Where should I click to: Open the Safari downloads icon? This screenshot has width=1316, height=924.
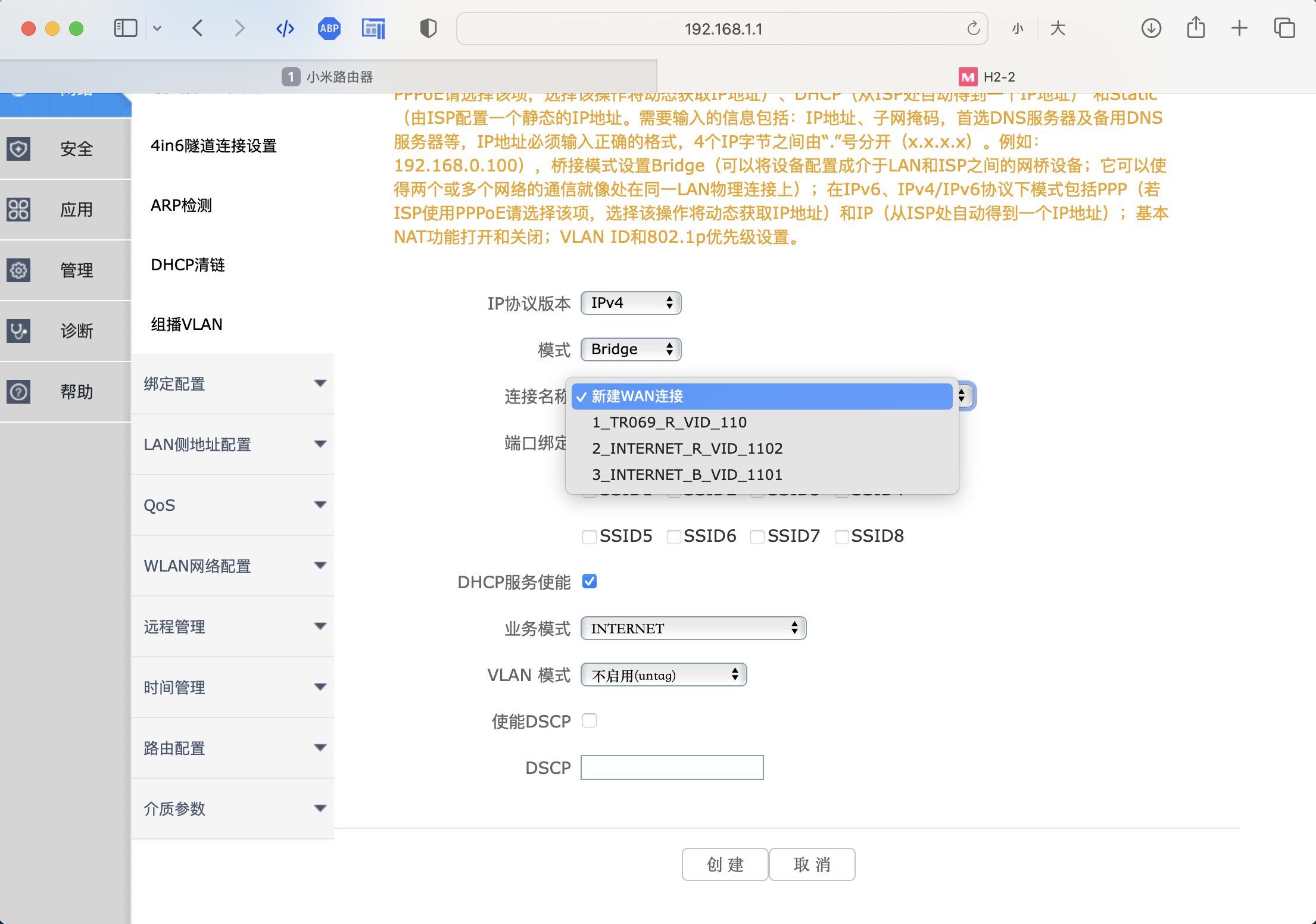(x=1151, y=28)
